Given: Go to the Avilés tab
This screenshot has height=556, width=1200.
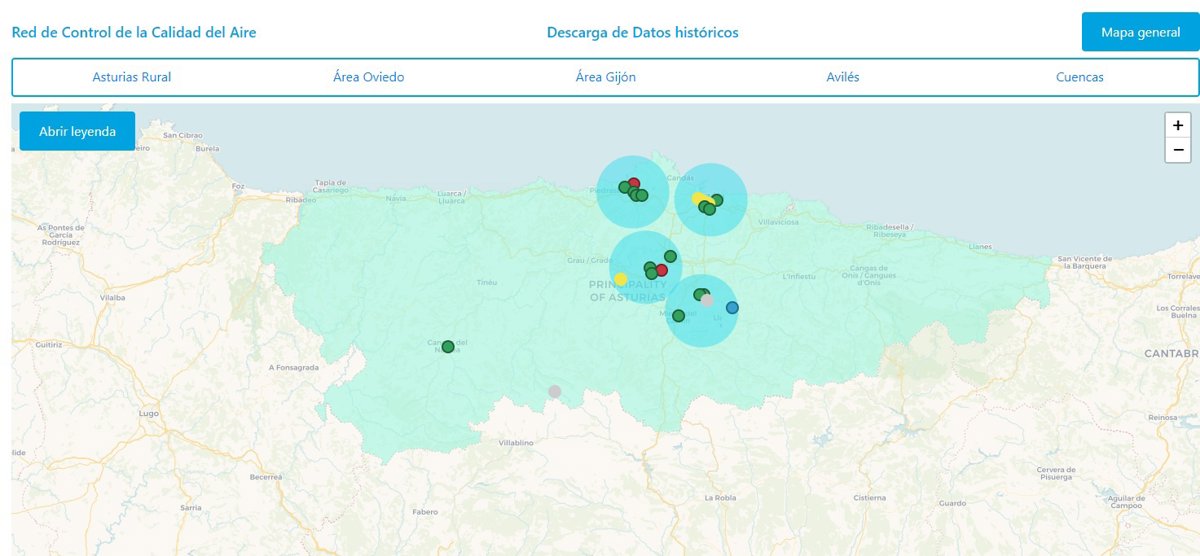Looking at the screenshot, I should [842, 77].
